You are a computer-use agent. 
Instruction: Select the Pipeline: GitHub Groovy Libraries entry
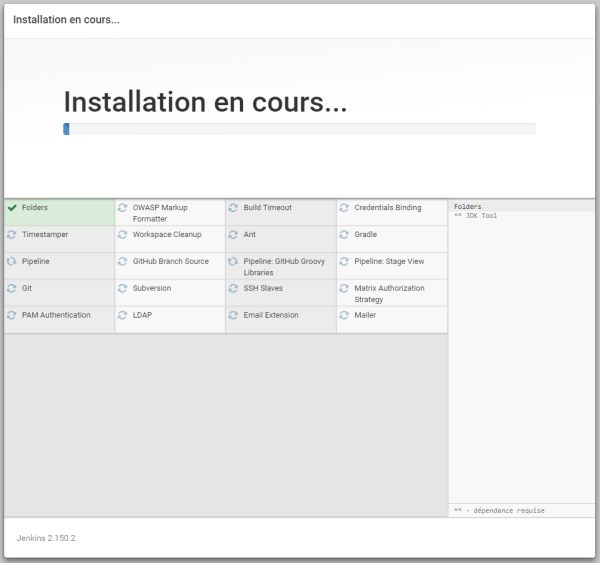pos(283,266)
